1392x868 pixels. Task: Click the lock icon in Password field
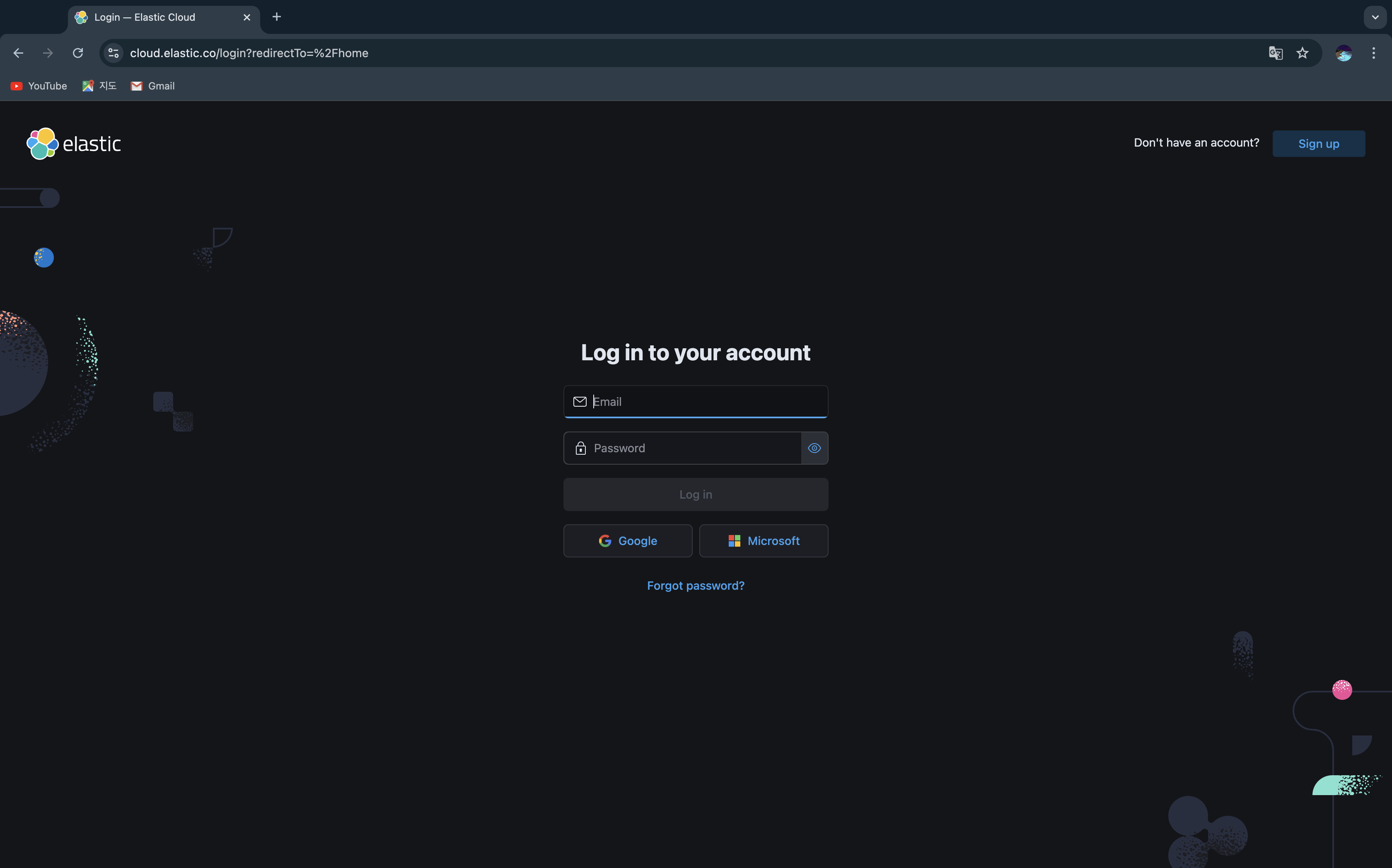click(x=580, y=448)
